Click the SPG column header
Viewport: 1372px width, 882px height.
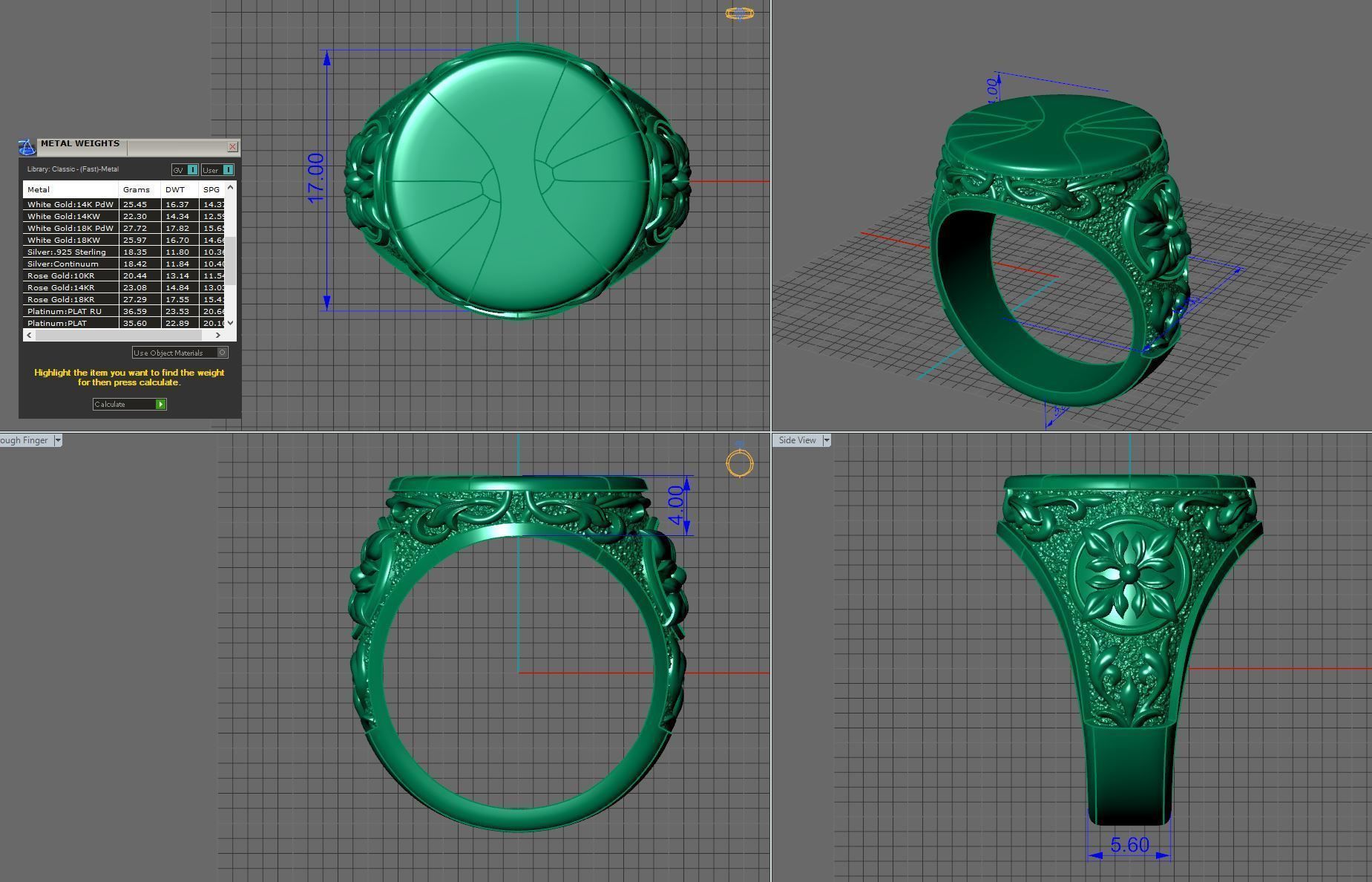click(211, 189)
